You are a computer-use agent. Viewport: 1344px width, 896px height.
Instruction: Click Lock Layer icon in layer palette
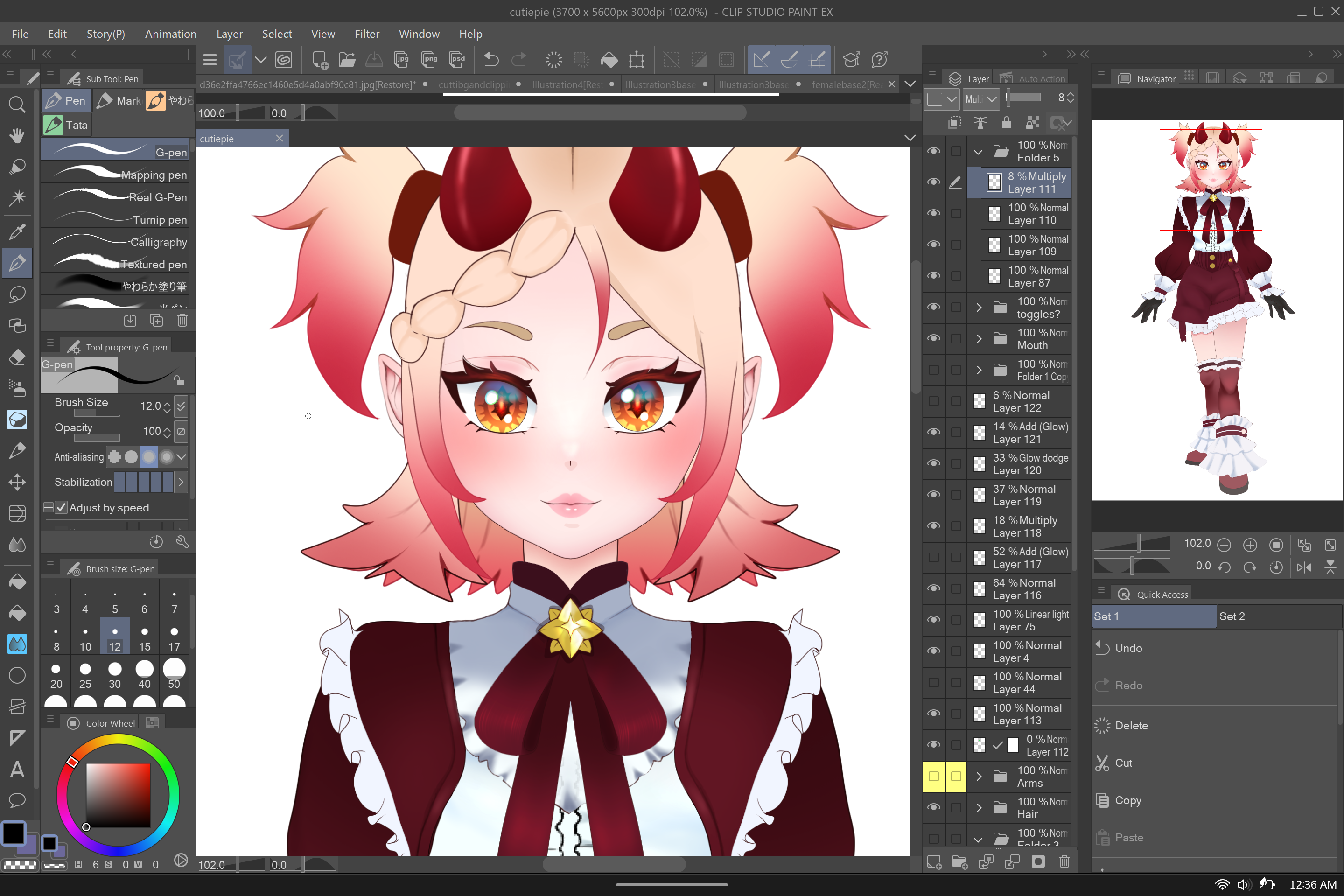point(1006,123)
